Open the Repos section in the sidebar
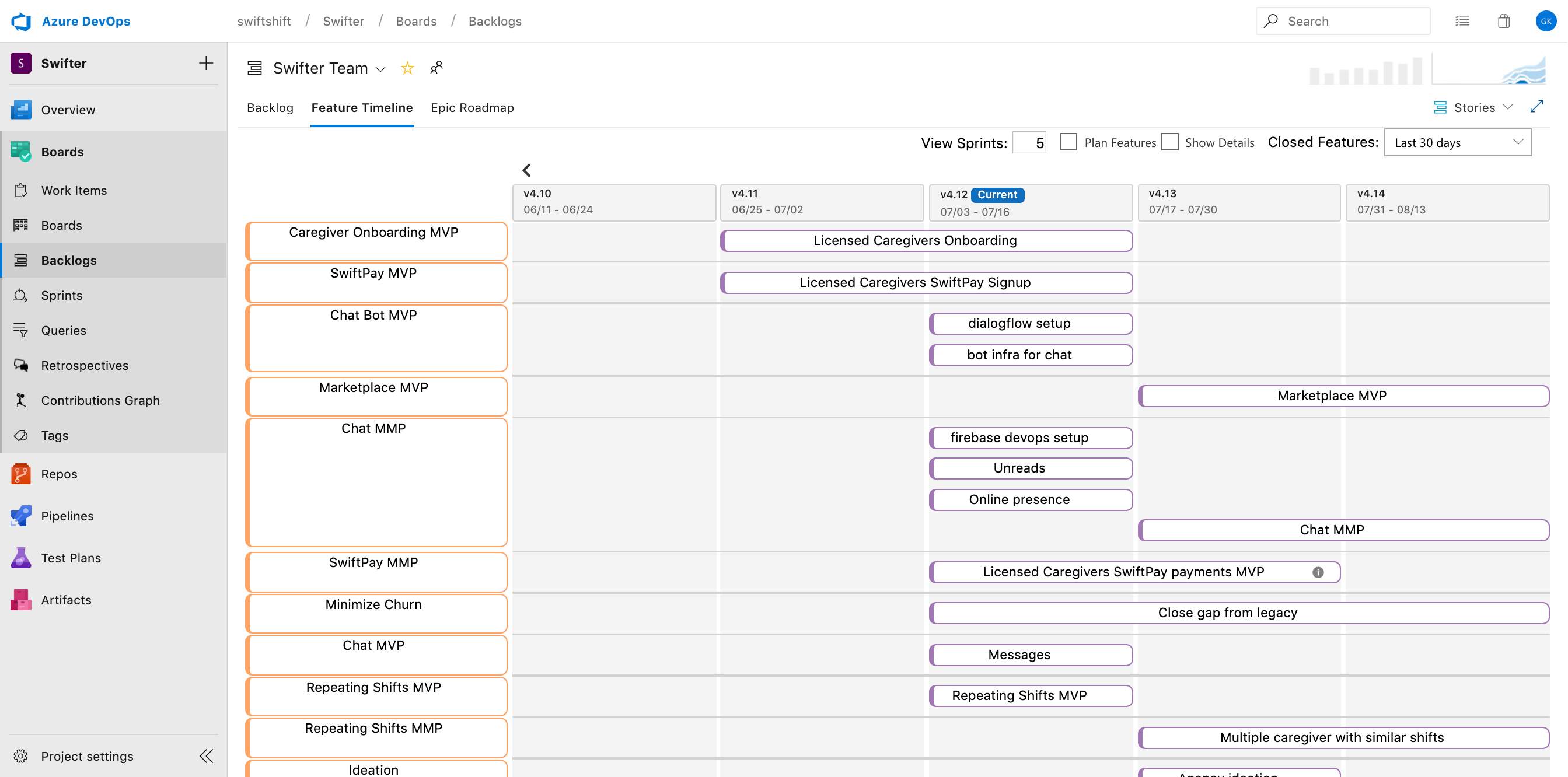 (x=59, y=474)
